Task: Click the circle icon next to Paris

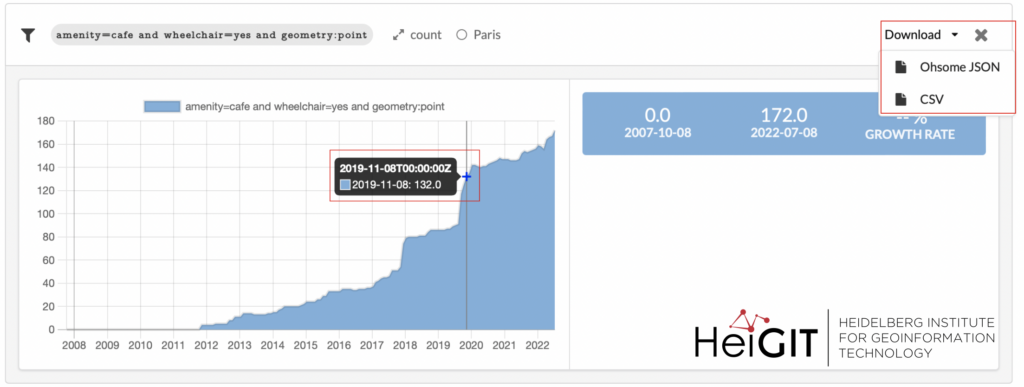Action: tap(462, 35)
